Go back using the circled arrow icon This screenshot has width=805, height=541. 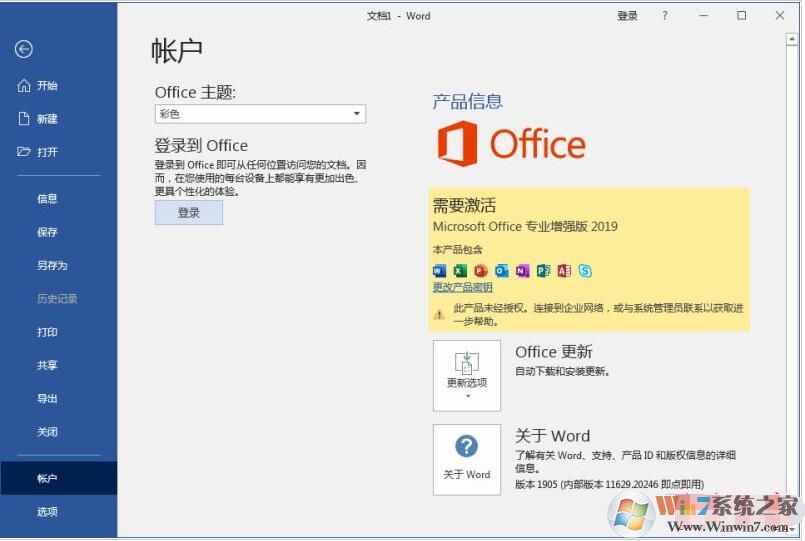tap(24, 49)
